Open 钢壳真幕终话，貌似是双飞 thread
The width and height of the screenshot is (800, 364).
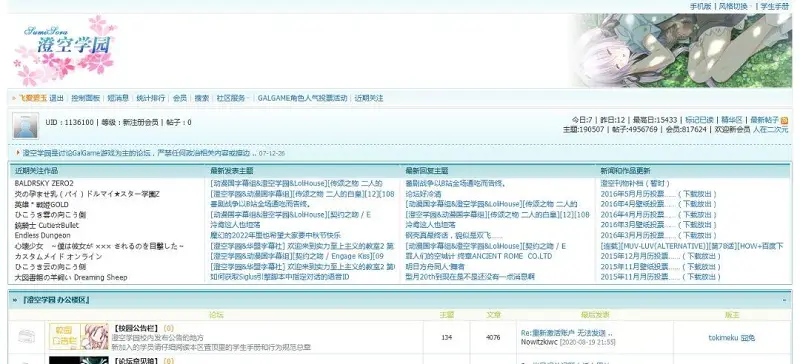point(454,235)
